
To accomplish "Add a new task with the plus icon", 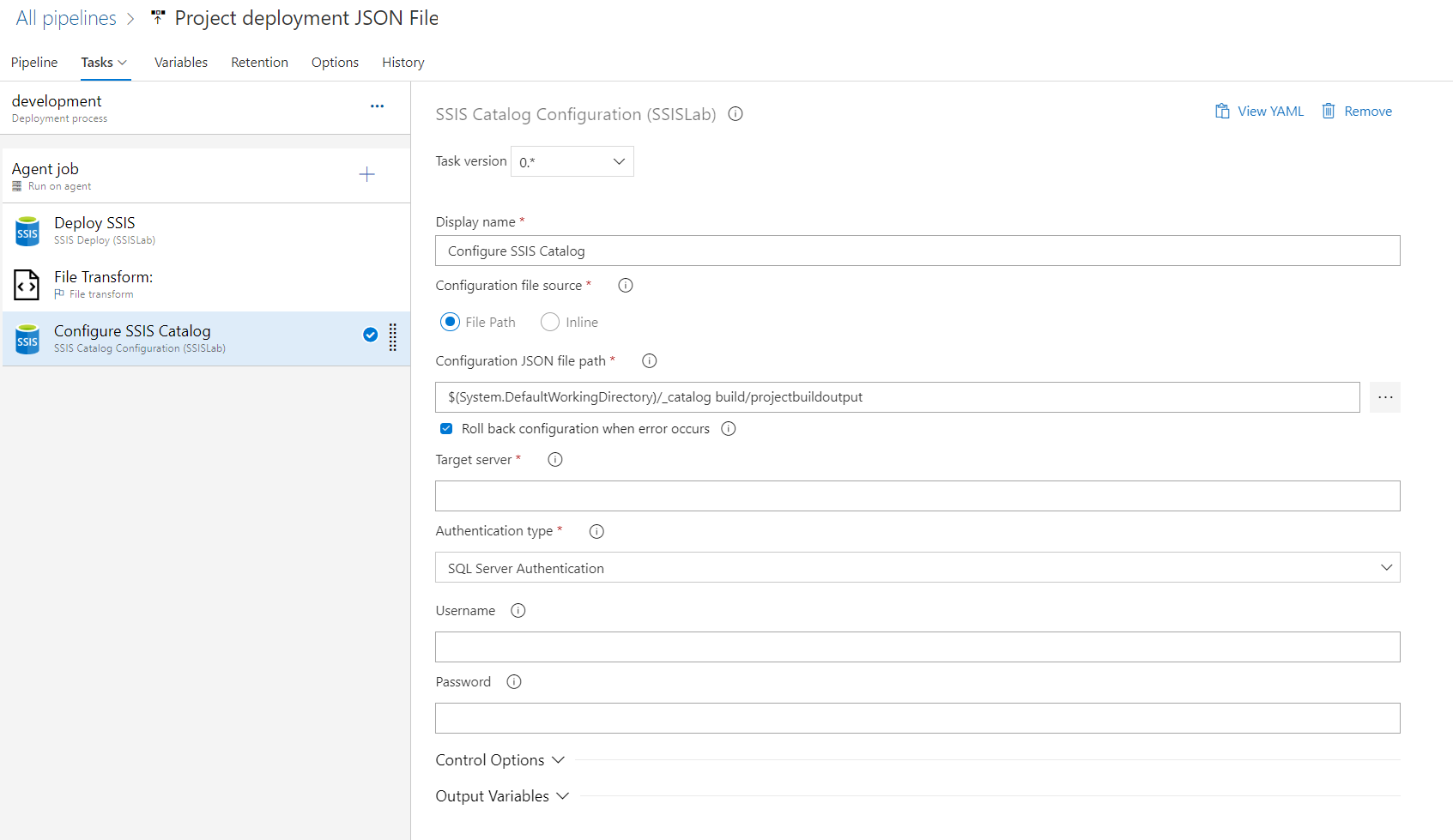I will coord(366,174).
